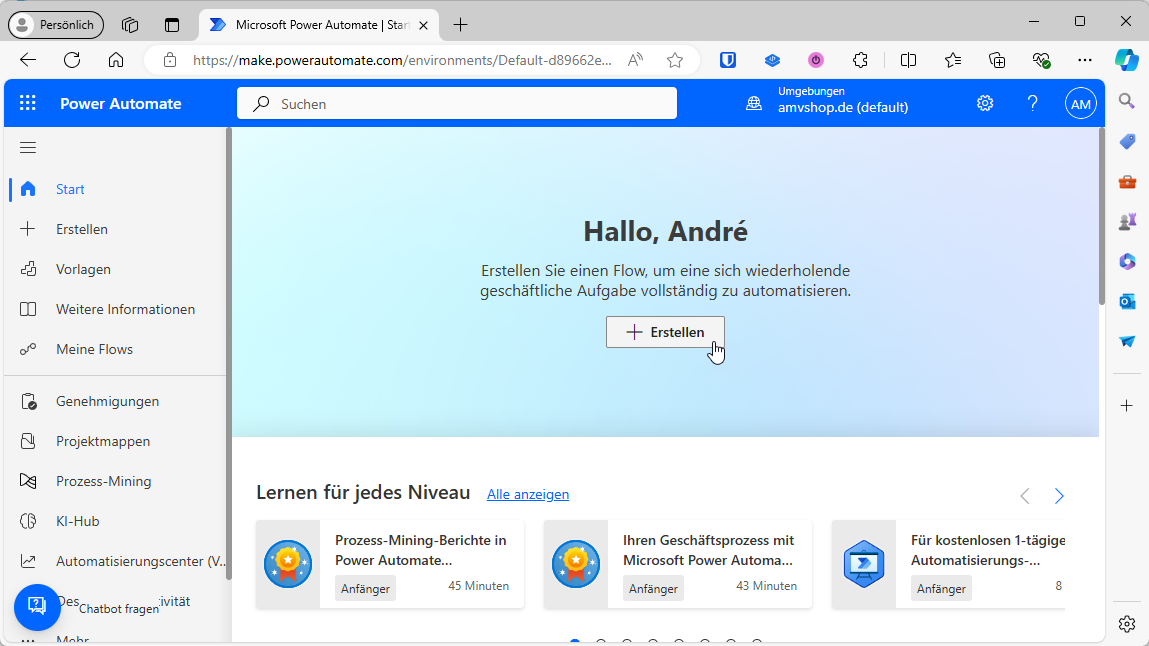Open the Power Automate settings gear
This screenshot has width=1149, height=646.
984,102
